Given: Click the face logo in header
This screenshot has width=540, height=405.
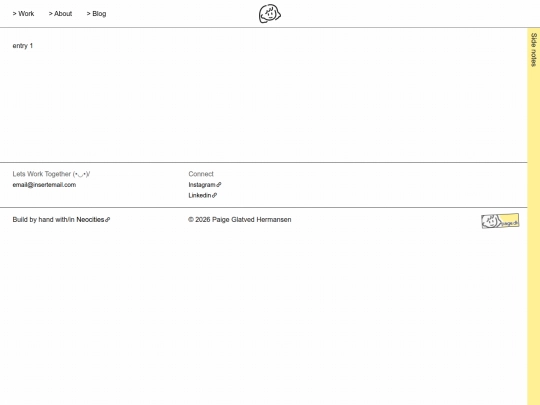Looking at the screenshot, I should (x=270, y=14).
